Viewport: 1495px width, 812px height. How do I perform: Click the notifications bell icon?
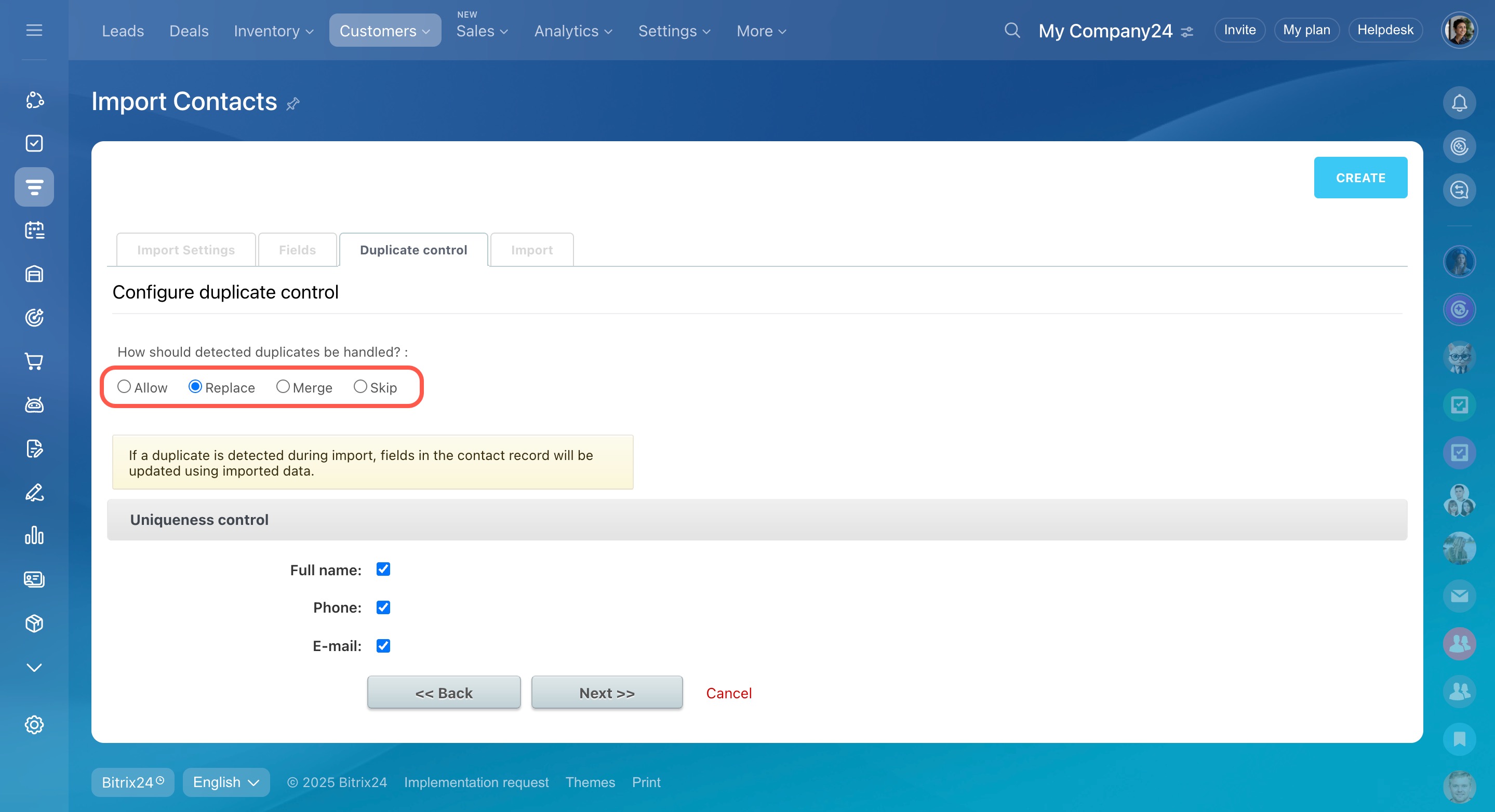1459,103
